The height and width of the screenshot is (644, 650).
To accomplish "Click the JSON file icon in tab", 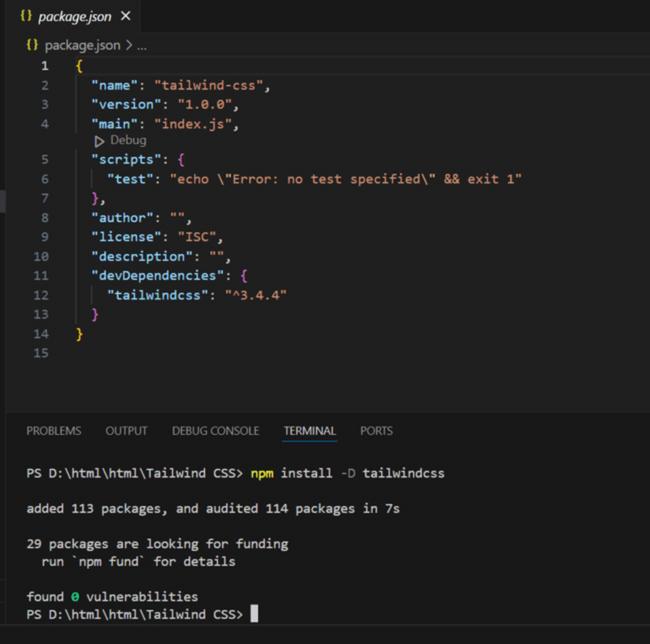I will (x=26, y=16).
